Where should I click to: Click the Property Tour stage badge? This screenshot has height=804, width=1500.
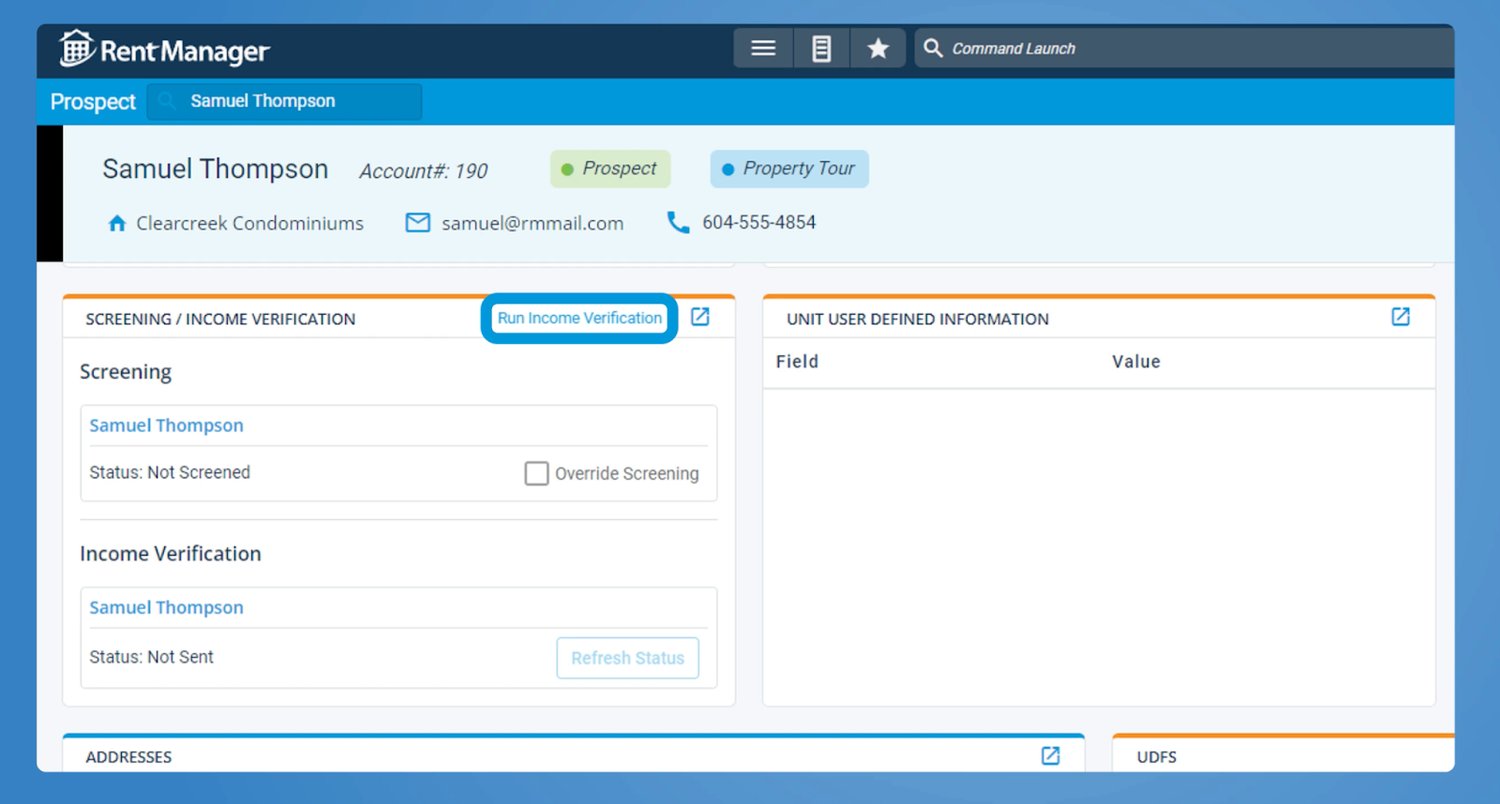point(789,169)
